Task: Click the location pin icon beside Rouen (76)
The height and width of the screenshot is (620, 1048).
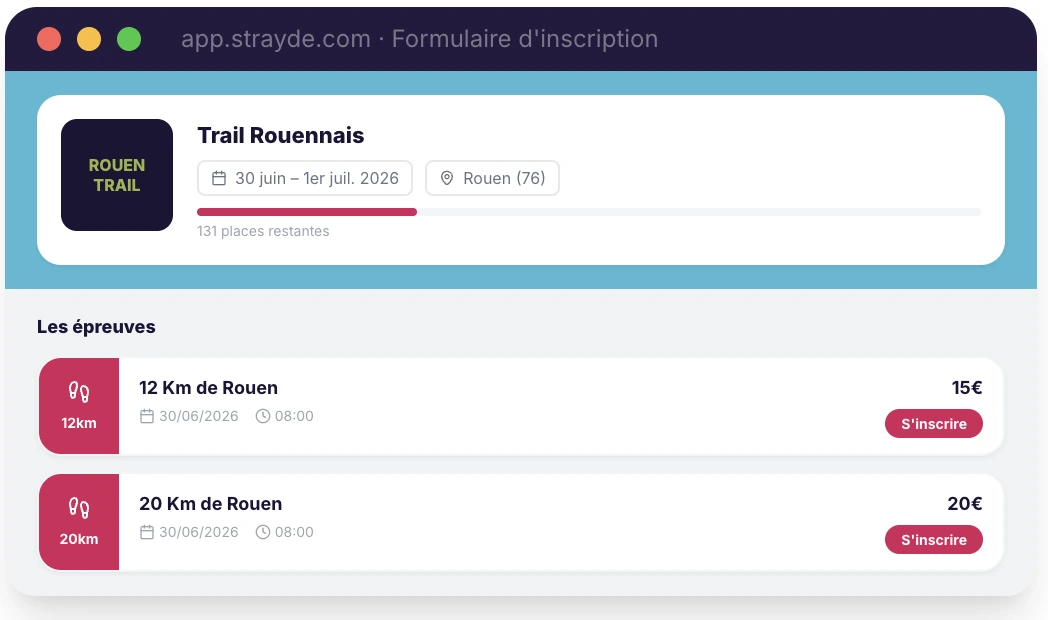Action: (447, 179)
